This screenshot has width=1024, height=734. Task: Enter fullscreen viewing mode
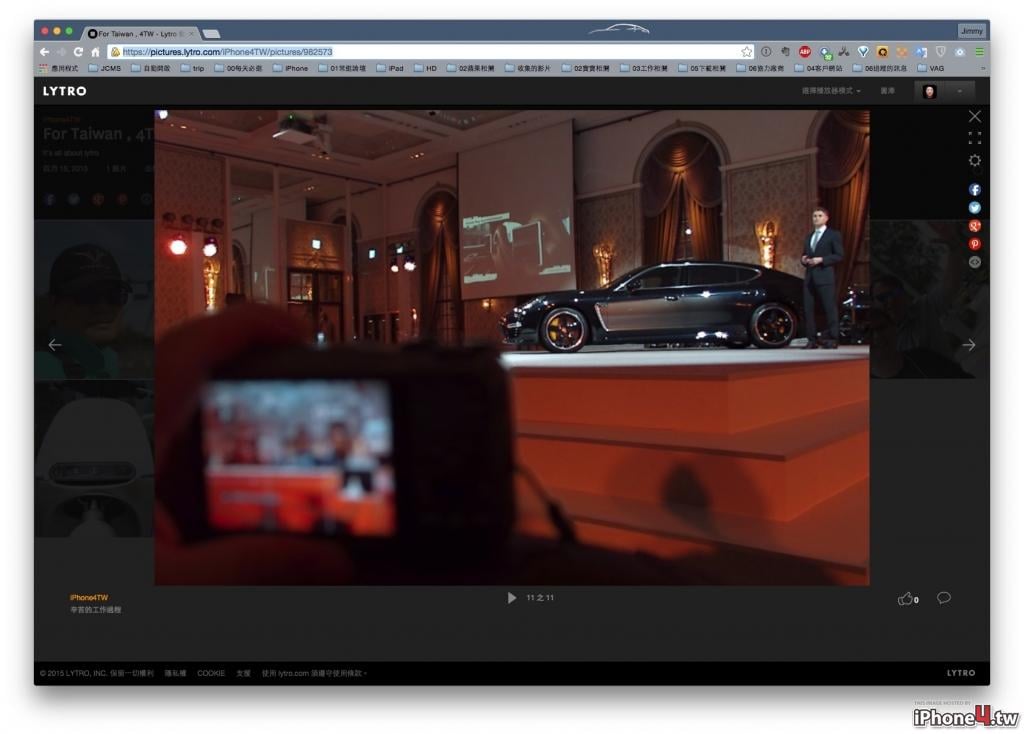974,138
